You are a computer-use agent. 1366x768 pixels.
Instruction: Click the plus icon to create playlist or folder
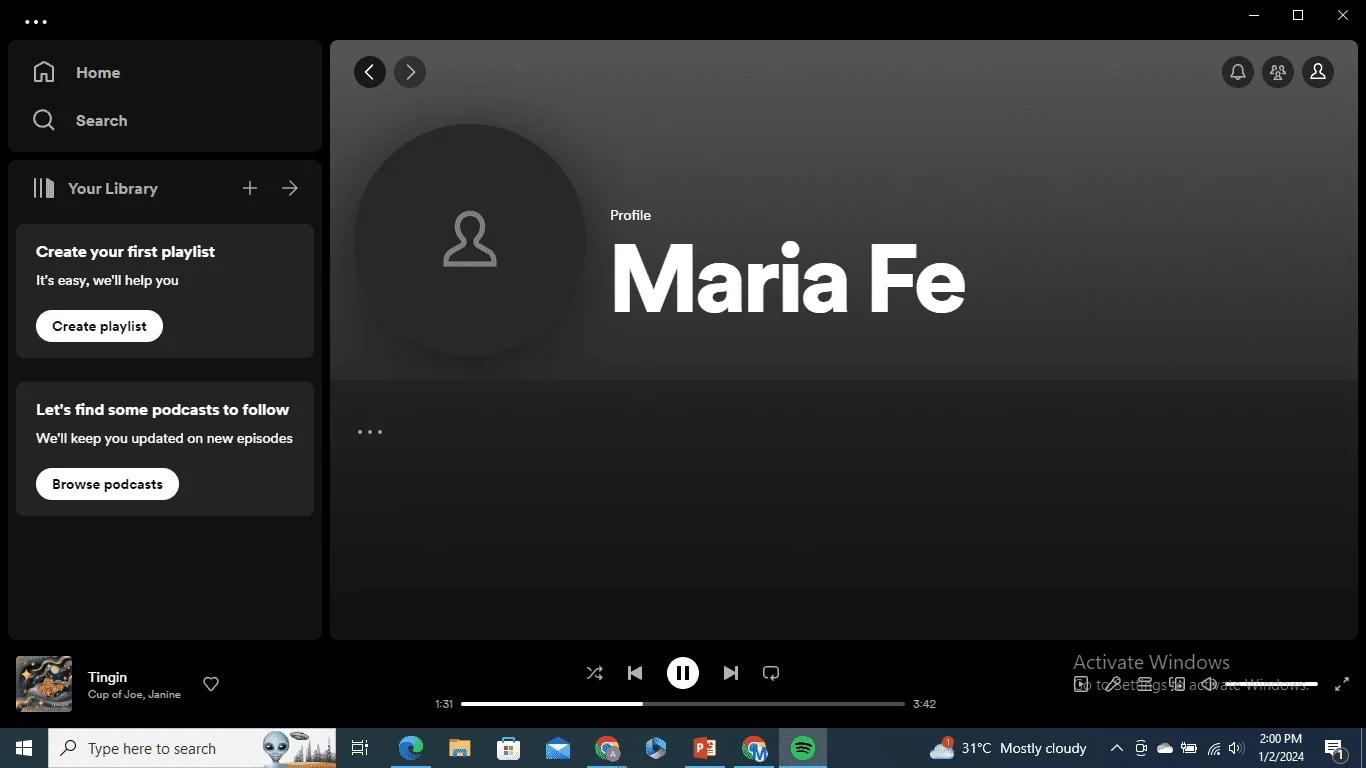pyautogui.click(x=250, y=188)
